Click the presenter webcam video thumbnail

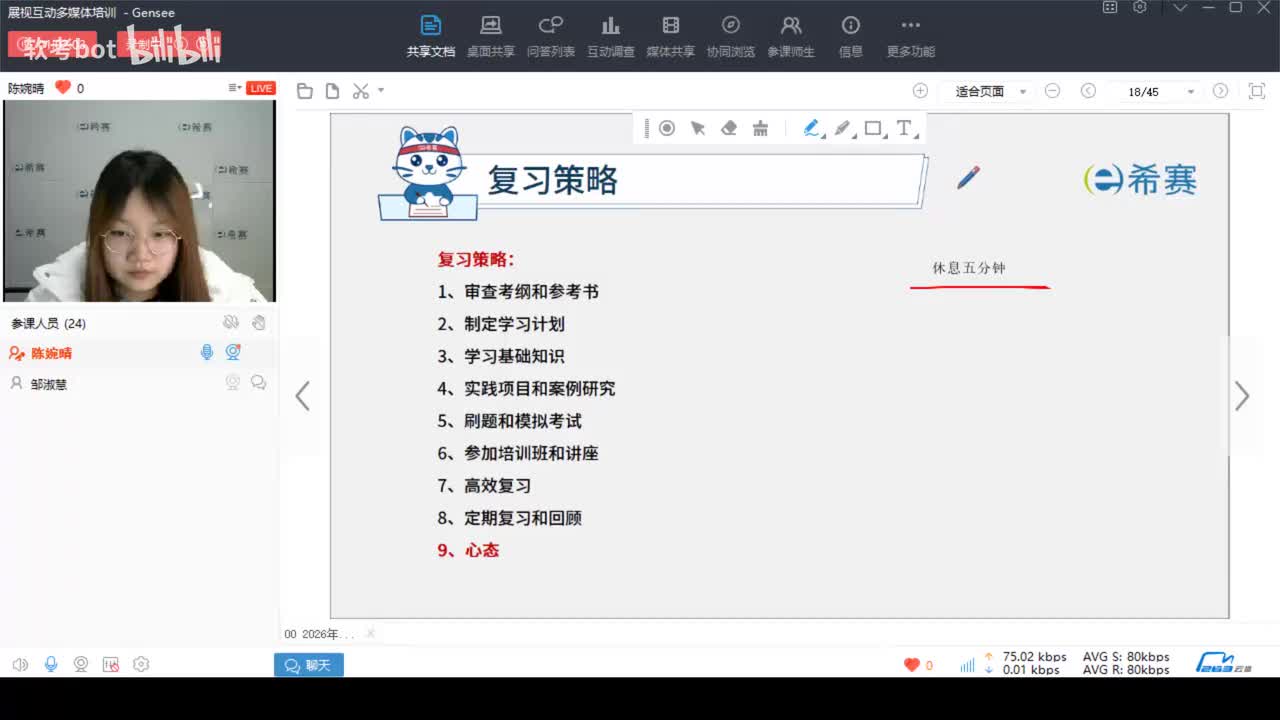pos(139,200)
